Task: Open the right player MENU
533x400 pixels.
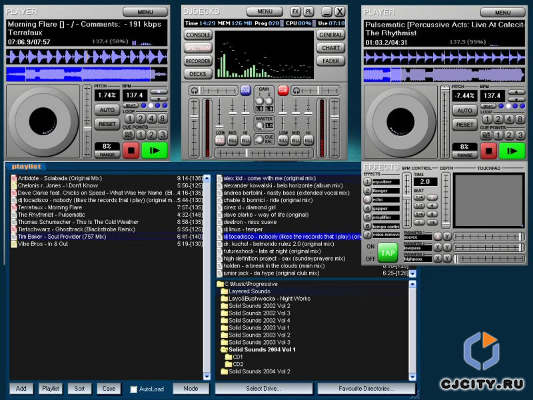Action: coord(503,13)
